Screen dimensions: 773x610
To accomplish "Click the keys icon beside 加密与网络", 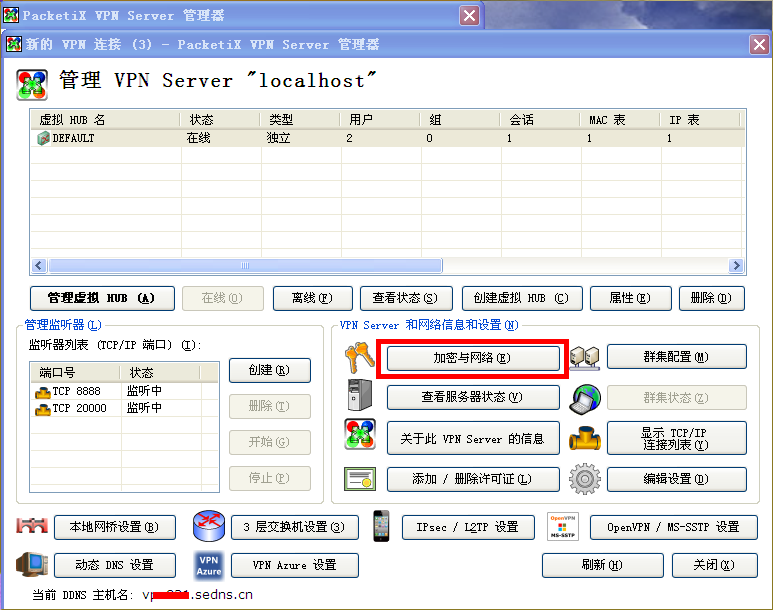I will click(359, 358).
